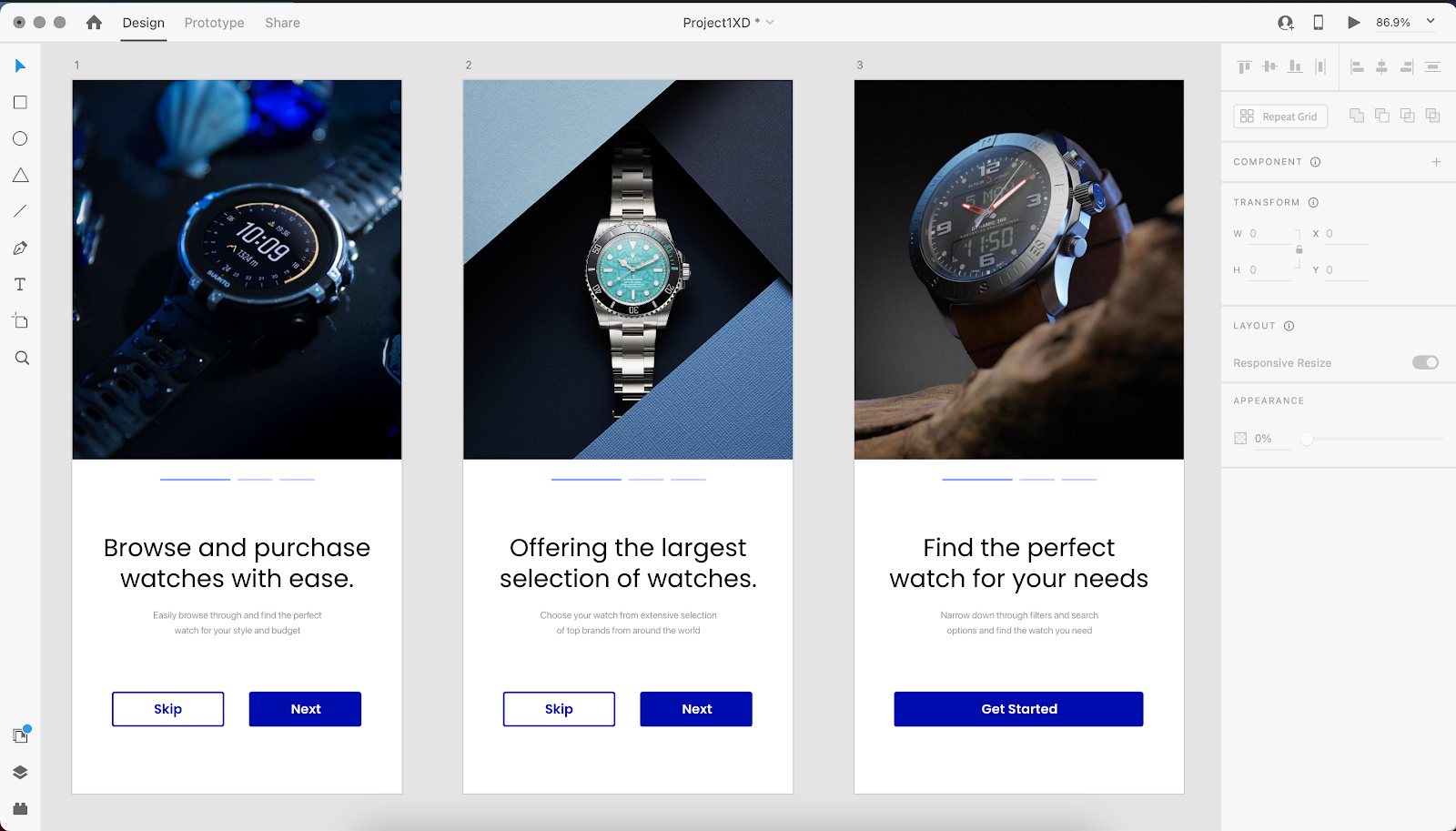Toggle the width-height lock icon

click(1299, 249)
